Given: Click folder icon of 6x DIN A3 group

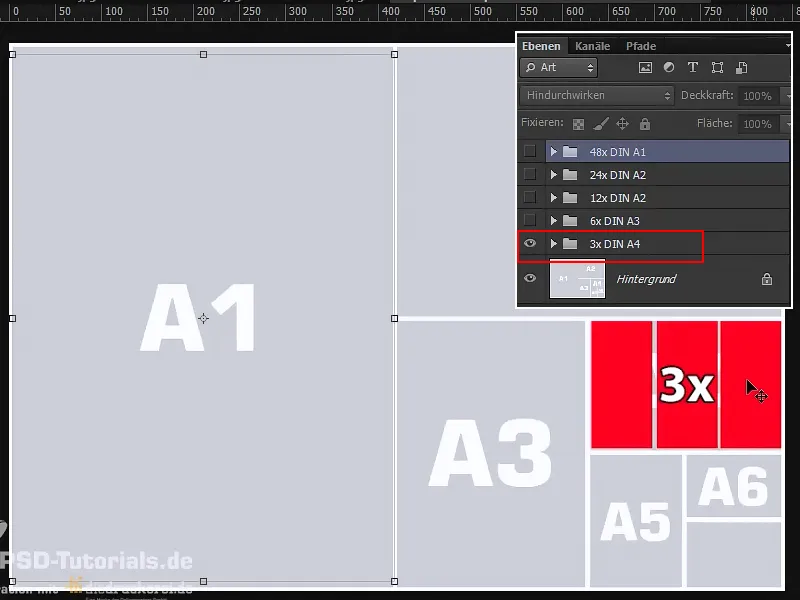Looking at the screenshot, I should [570, 220].
